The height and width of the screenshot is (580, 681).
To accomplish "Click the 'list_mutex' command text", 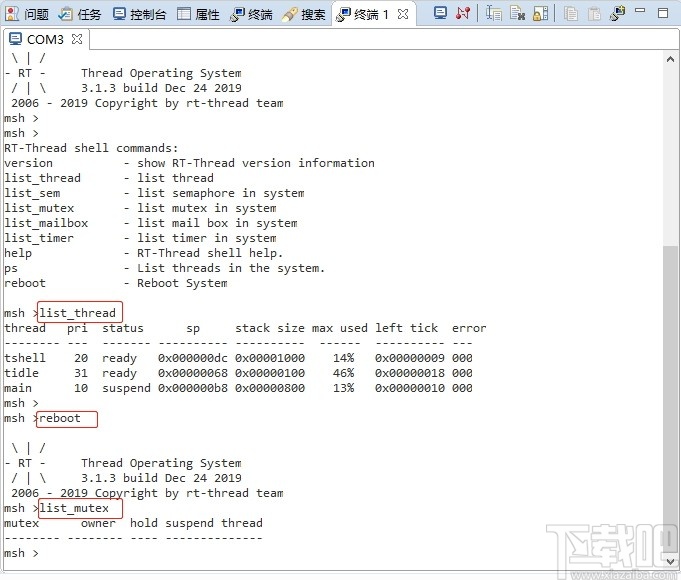I will coord(74,508).
